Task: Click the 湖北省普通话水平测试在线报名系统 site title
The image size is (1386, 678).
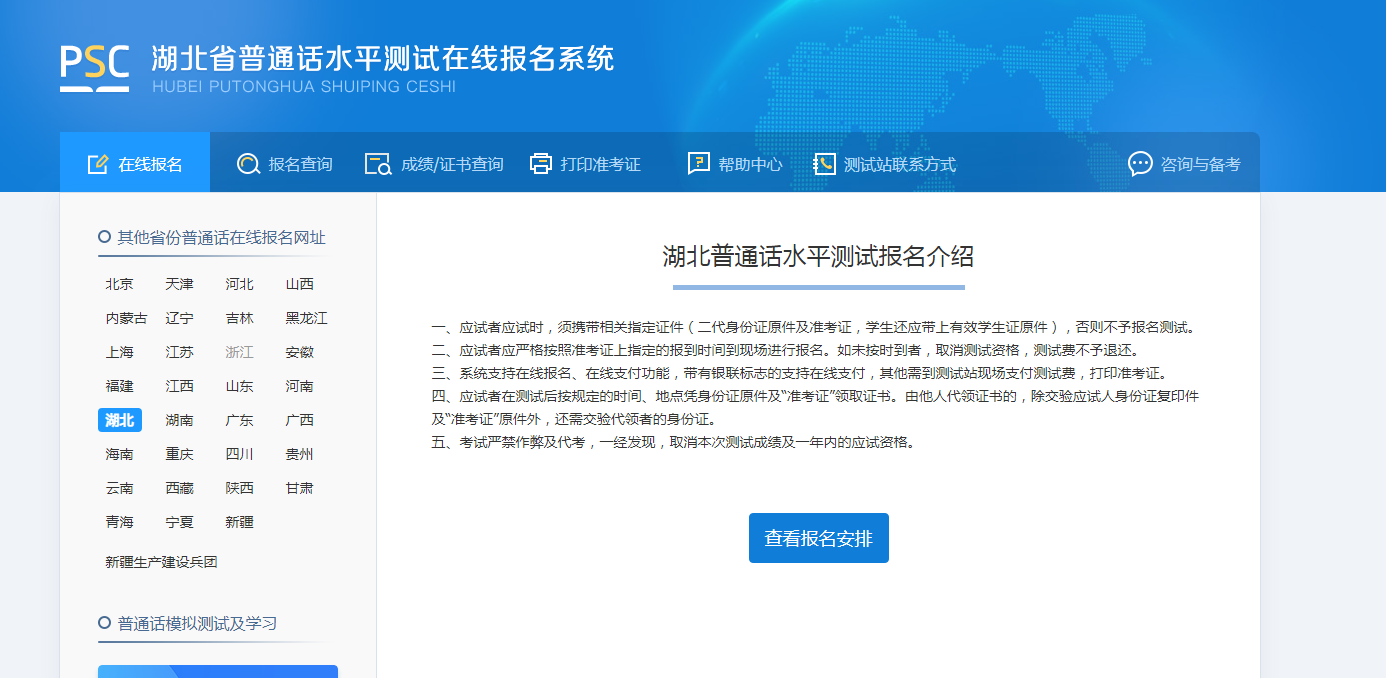Action: point(382,58)
